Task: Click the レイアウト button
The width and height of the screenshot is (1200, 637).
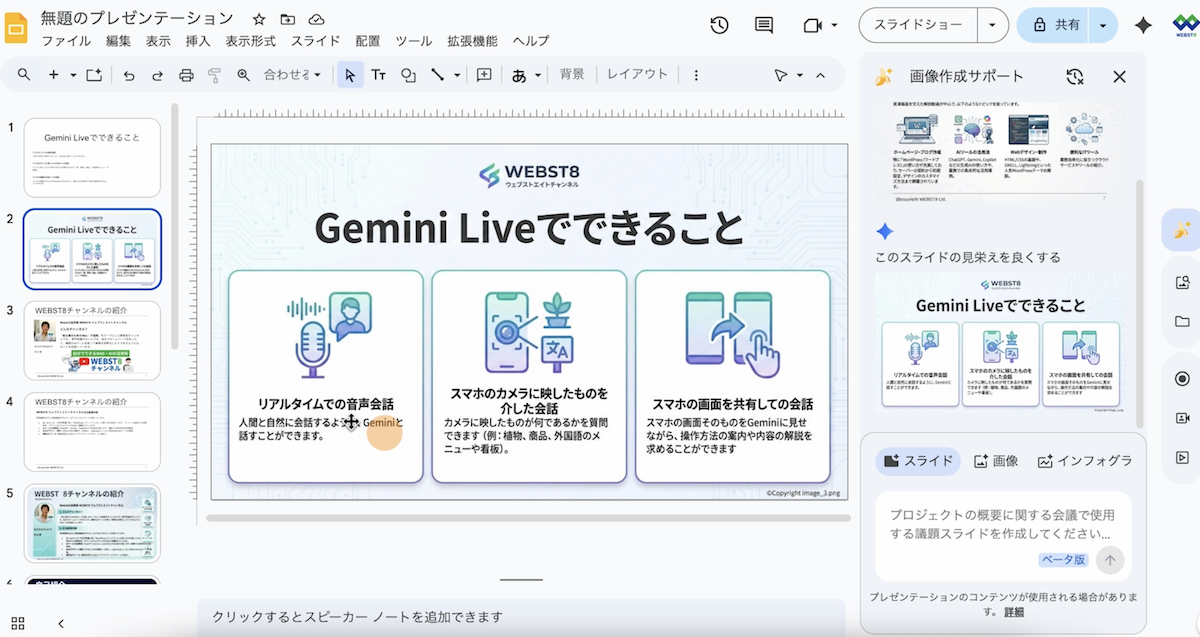Action: [637, 75]
